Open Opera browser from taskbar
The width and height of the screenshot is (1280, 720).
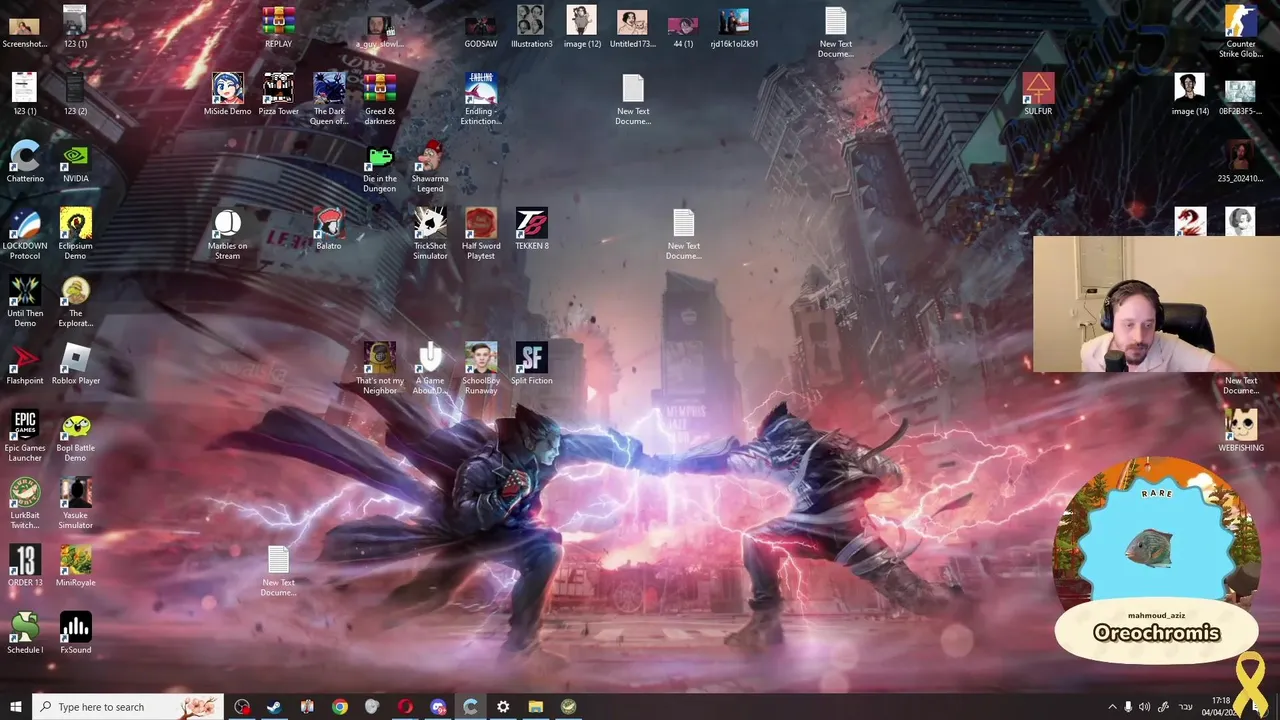coord(405,707)
